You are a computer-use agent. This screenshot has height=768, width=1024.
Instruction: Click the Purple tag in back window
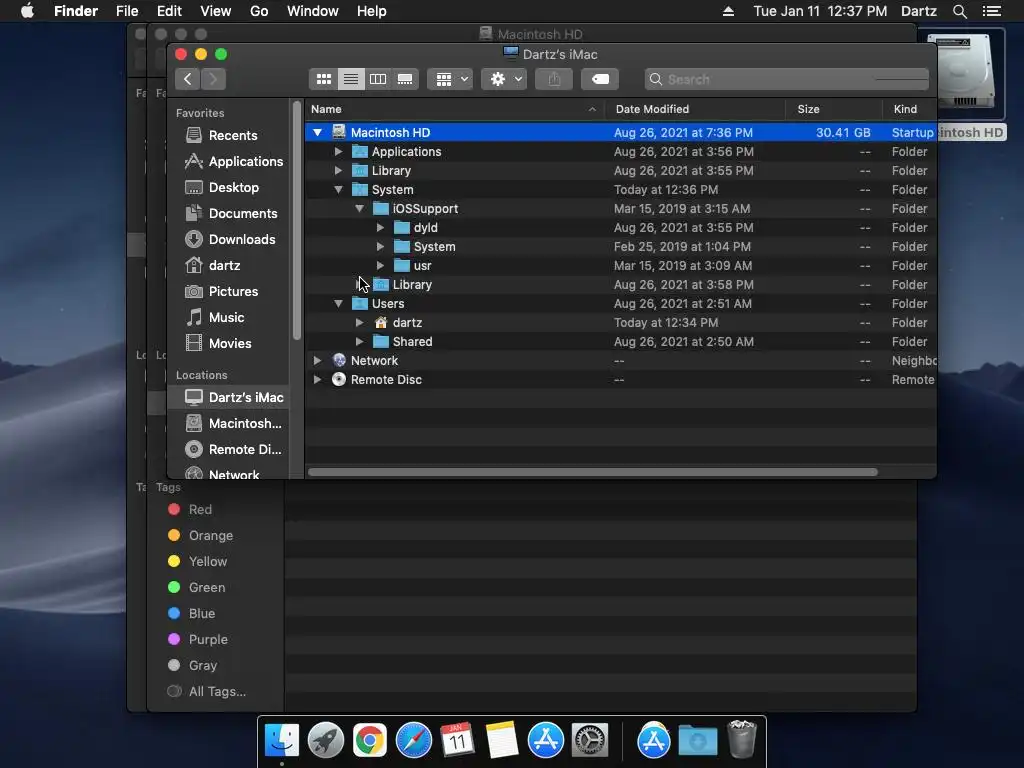[x=198, y=639]
